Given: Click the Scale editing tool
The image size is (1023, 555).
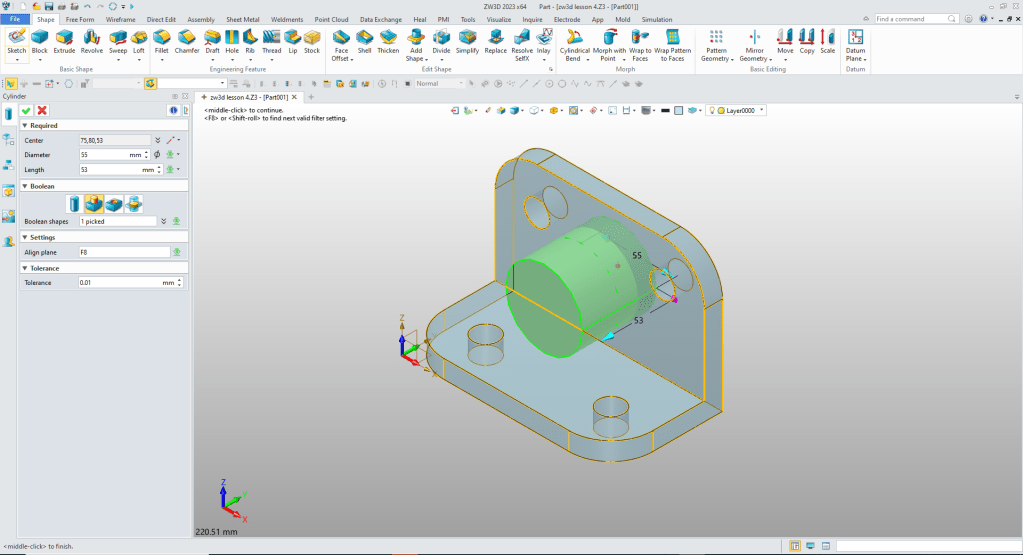Looking at the screenshot, I should (x=827, y=40).
